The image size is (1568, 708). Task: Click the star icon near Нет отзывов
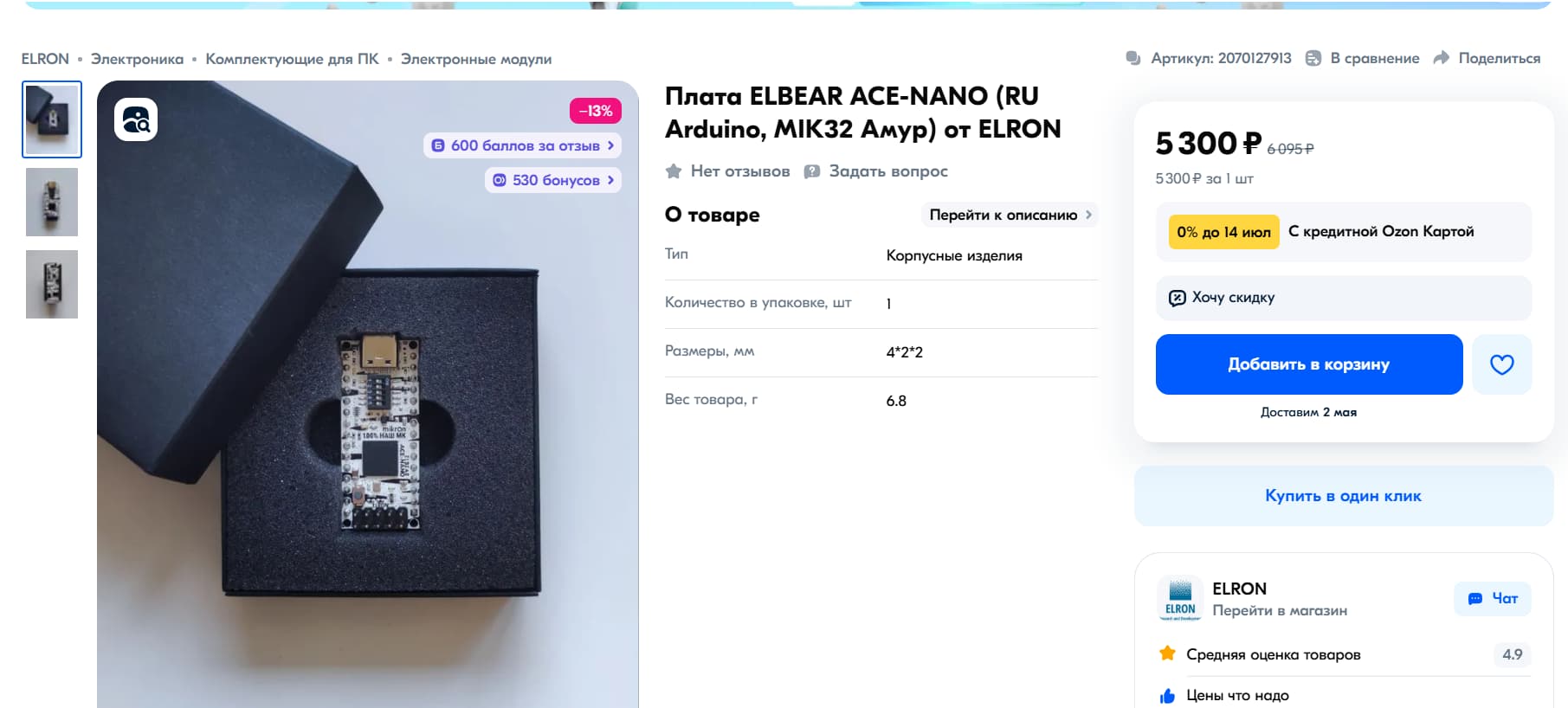click(674, 171)
